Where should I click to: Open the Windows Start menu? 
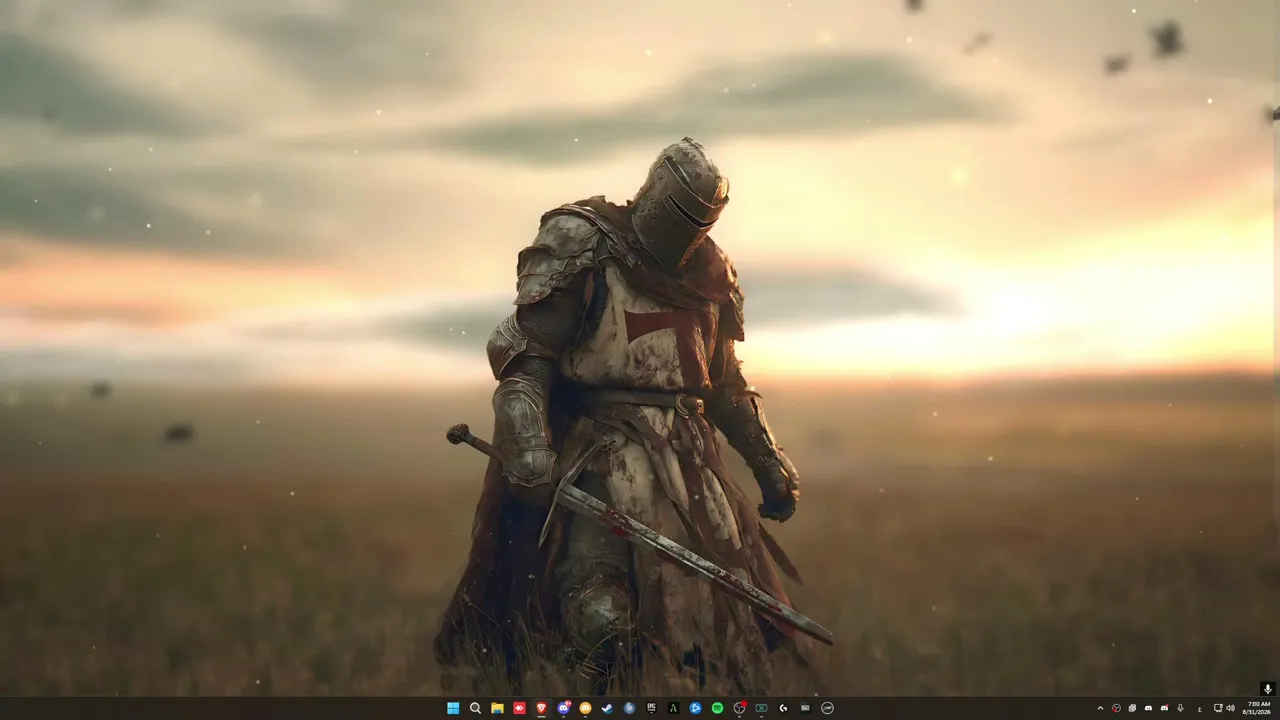(453, 708)
